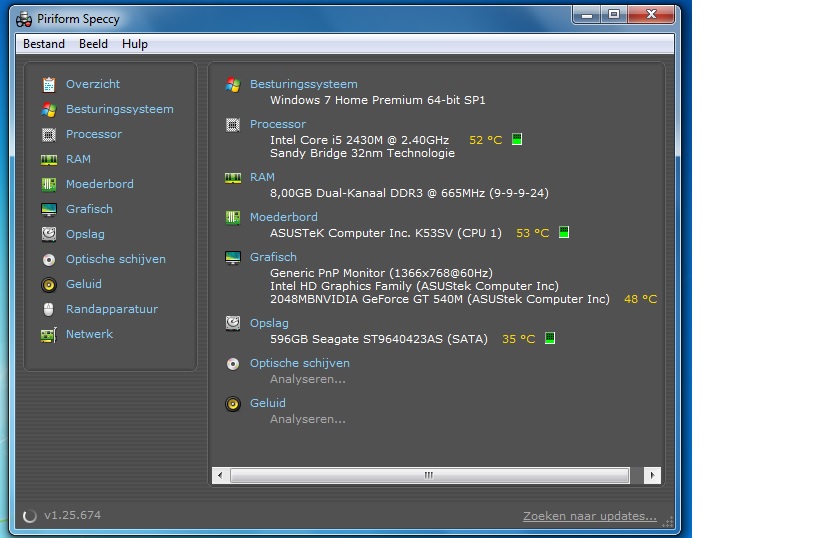Click the right arrow of horizontal scrollbar
The width and height of the screenshot is (819, 538).
(652, 475)
